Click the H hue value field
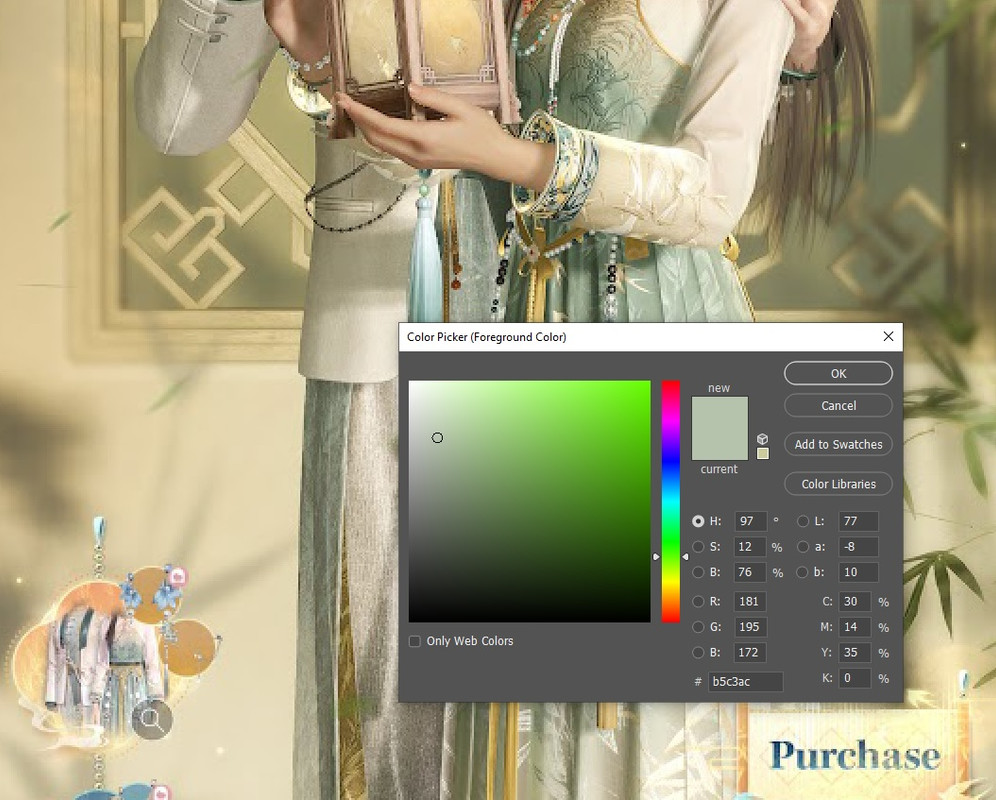The width and height of the screenshot is (996, 800). (x=750, y=521)
